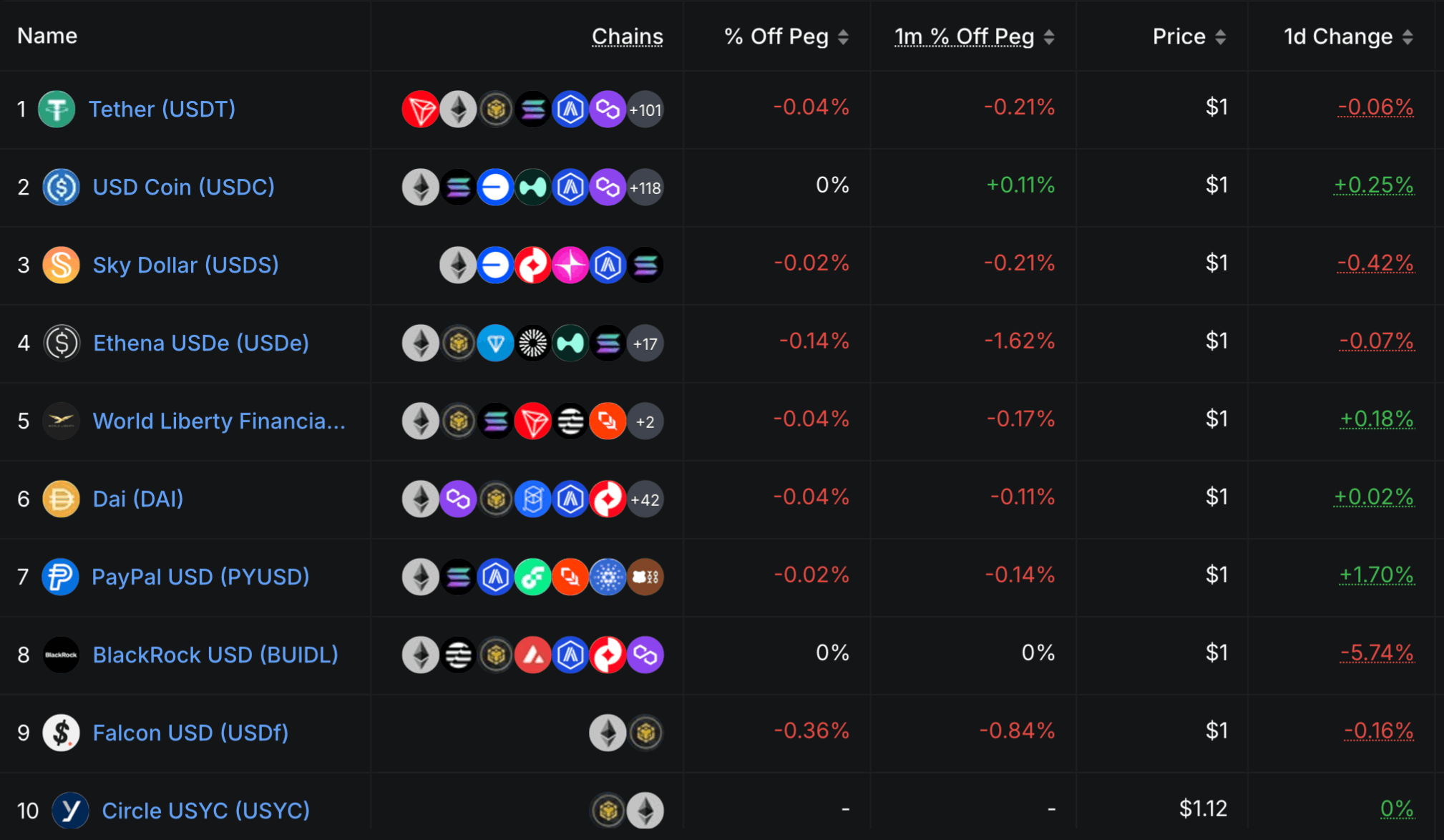Viewport: 1444px width, 840px height.
Task: Sort the table by Price
Action: (x=1221, y=37)
